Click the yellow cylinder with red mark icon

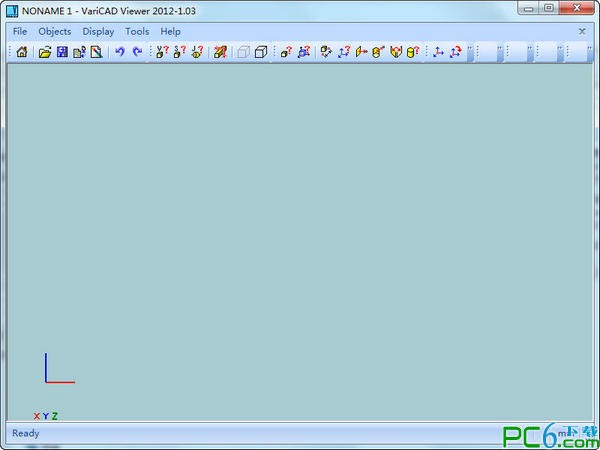click(x=378, y=52)
